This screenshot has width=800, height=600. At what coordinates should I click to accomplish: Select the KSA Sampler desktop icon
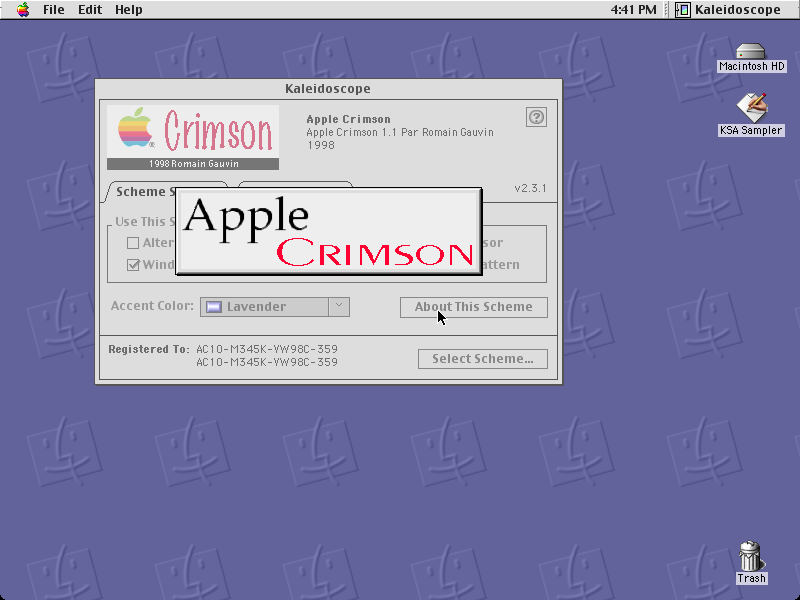[751, 115]
